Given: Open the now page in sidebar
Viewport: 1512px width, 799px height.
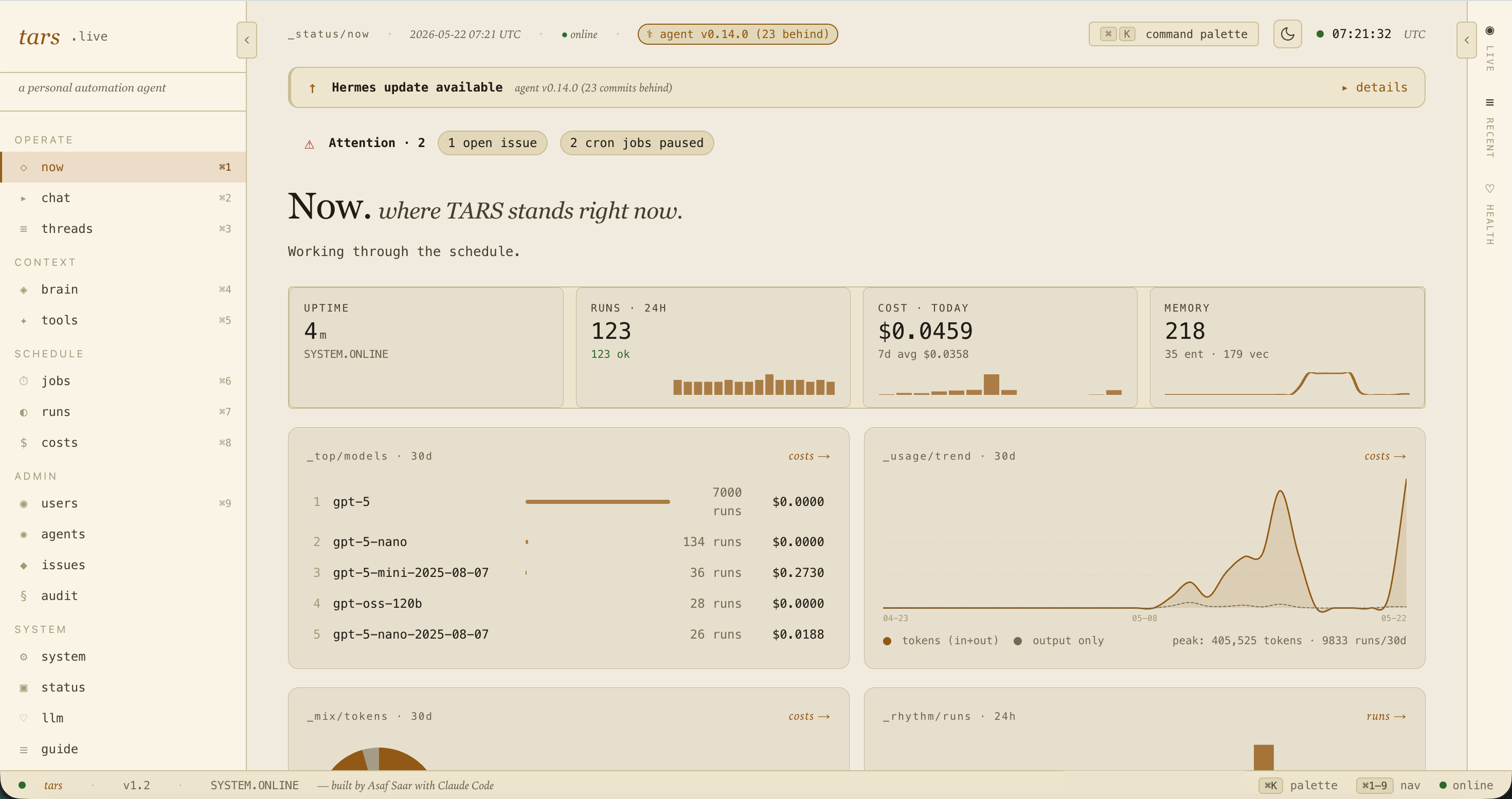Looking at the screenshot, I should (123, 167).
